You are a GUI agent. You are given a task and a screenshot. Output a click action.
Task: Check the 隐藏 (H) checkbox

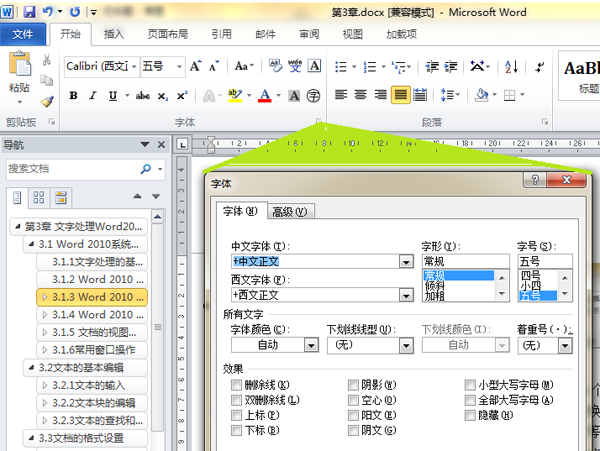pyautogui.click(x=470, y=415)
